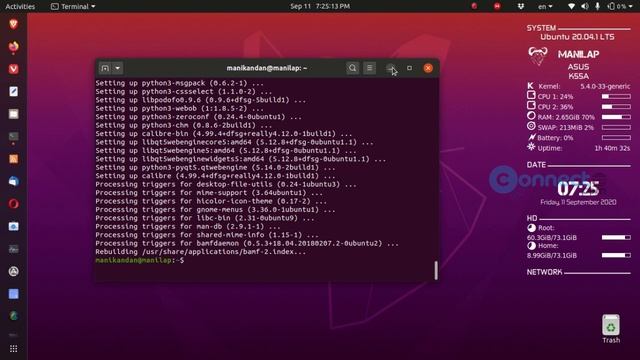Viewport: 640px width, 360px height.
Task: Click the 'Rebuilding /usr/share/applications' line
Action: point(200,251)
